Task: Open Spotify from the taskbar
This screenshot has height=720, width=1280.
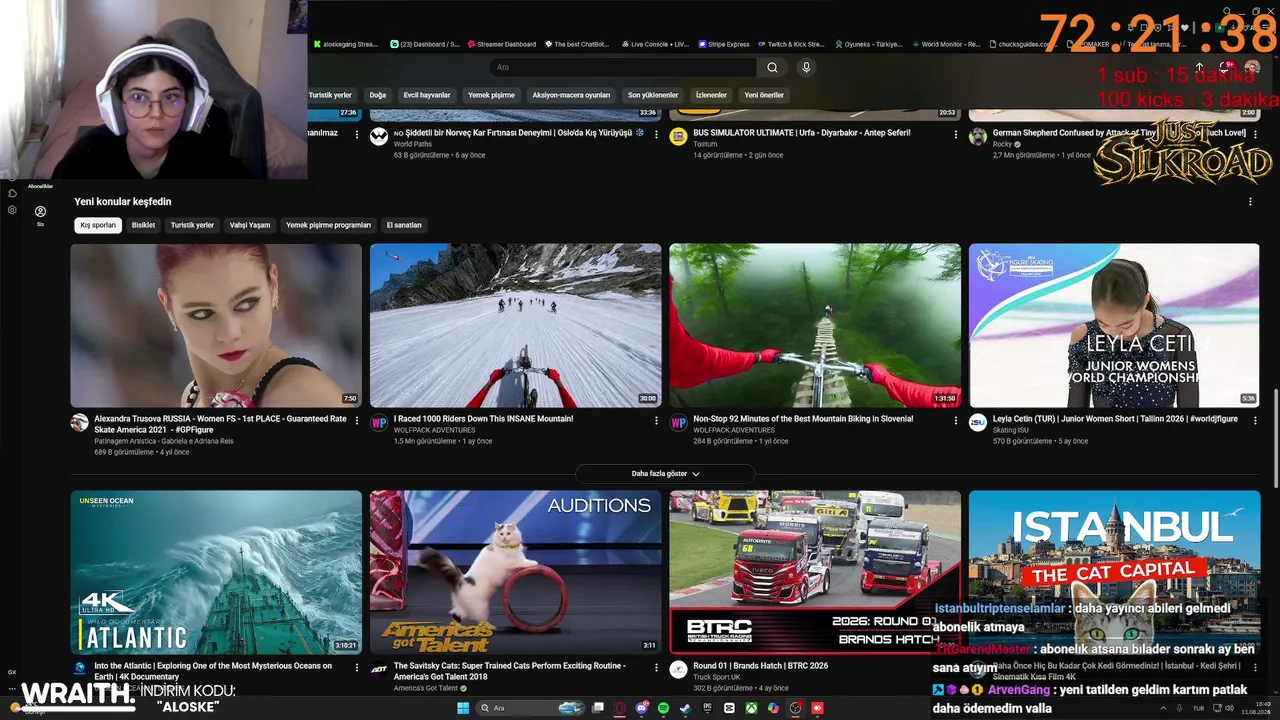Action: 663,708
